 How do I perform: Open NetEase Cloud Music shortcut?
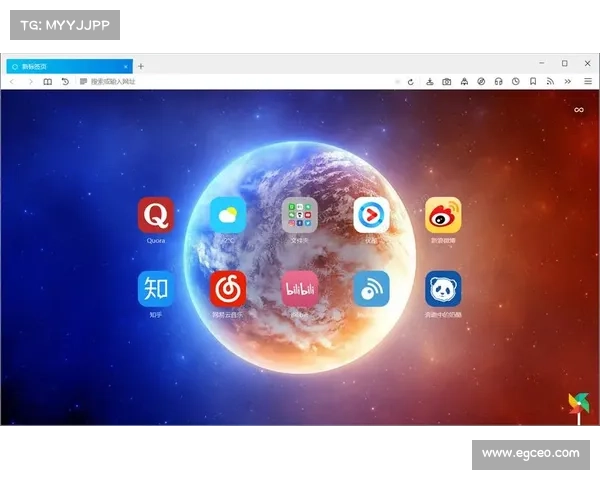click(x=228, y=289)
